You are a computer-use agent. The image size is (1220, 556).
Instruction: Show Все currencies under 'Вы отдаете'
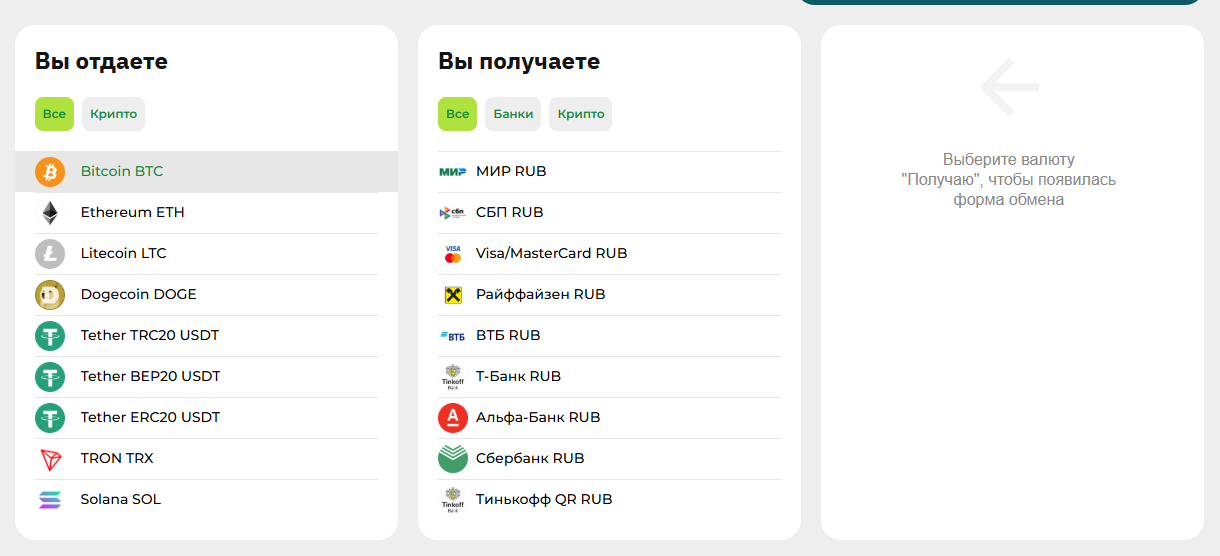click(54, 114)
